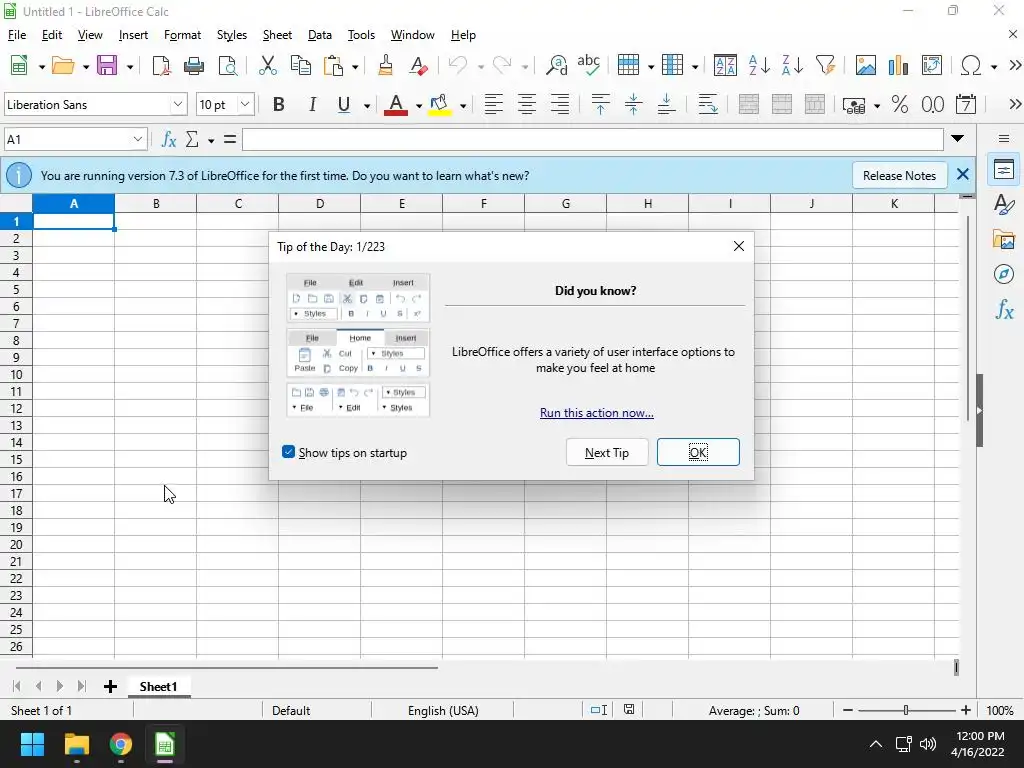Viewport: 1024px width, 768px height.
Task: Click Insert Pivot Table icon
Action: click(932, 65)
